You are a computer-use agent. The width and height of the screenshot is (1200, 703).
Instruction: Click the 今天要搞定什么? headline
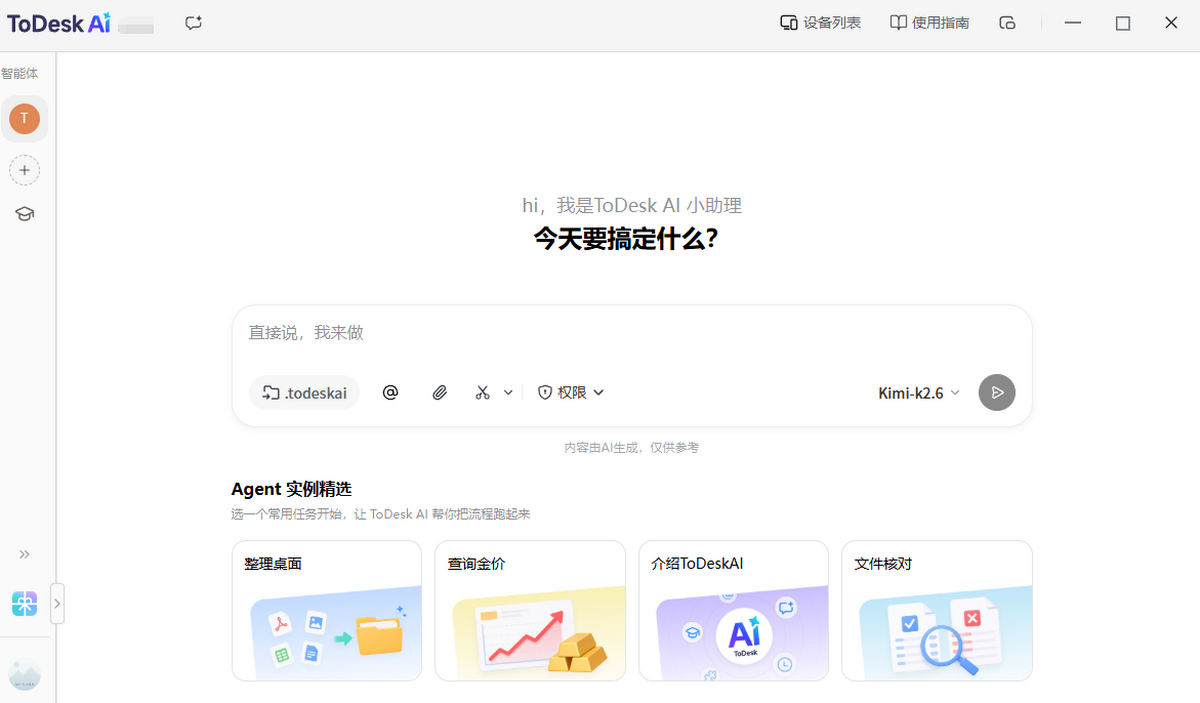click(x=625, y=239)
